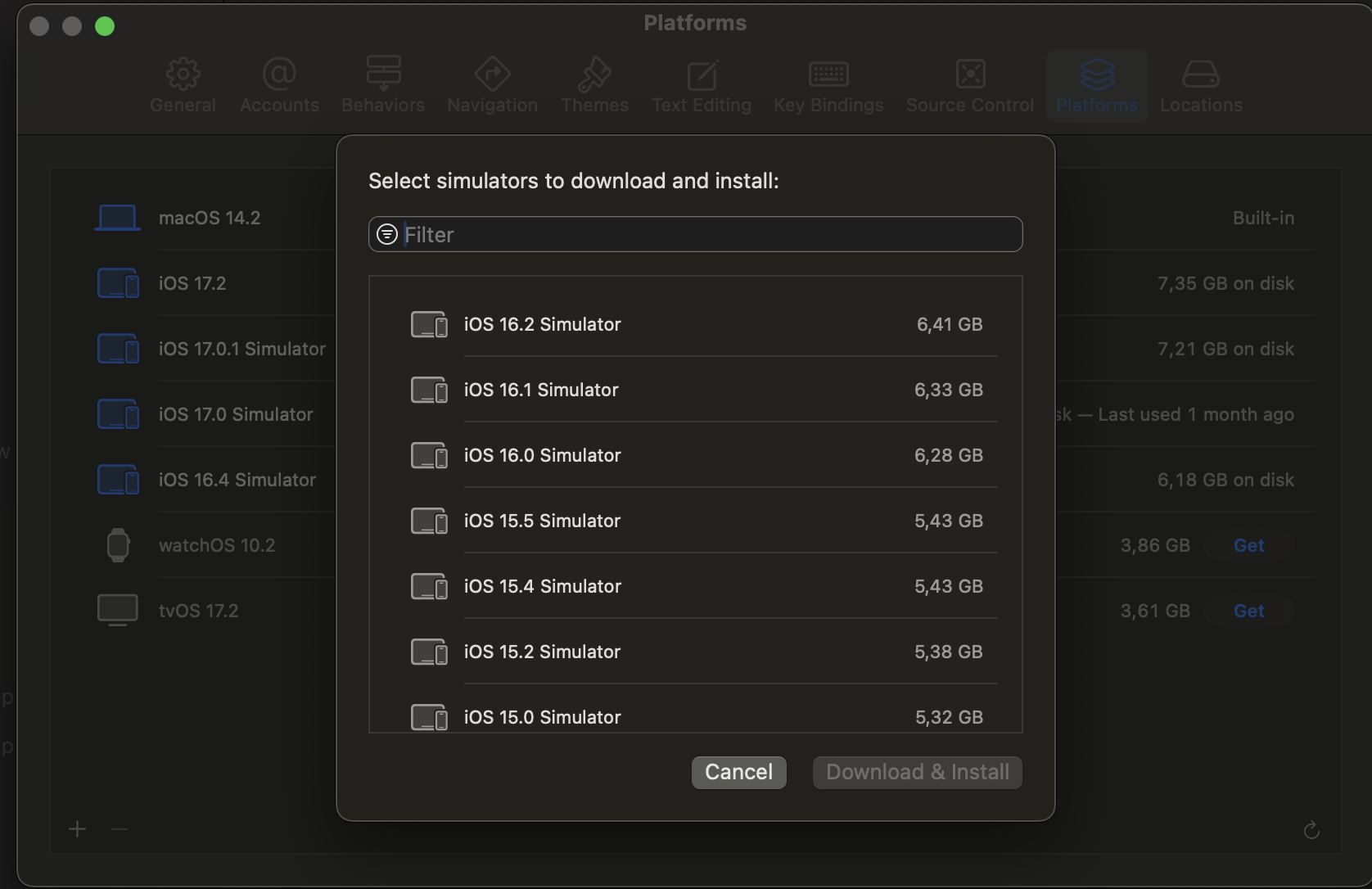Viewport: 1372px width, 889px height.
Task: Click the refresh icon at bottom right
Action: (x=1311, y=830)
